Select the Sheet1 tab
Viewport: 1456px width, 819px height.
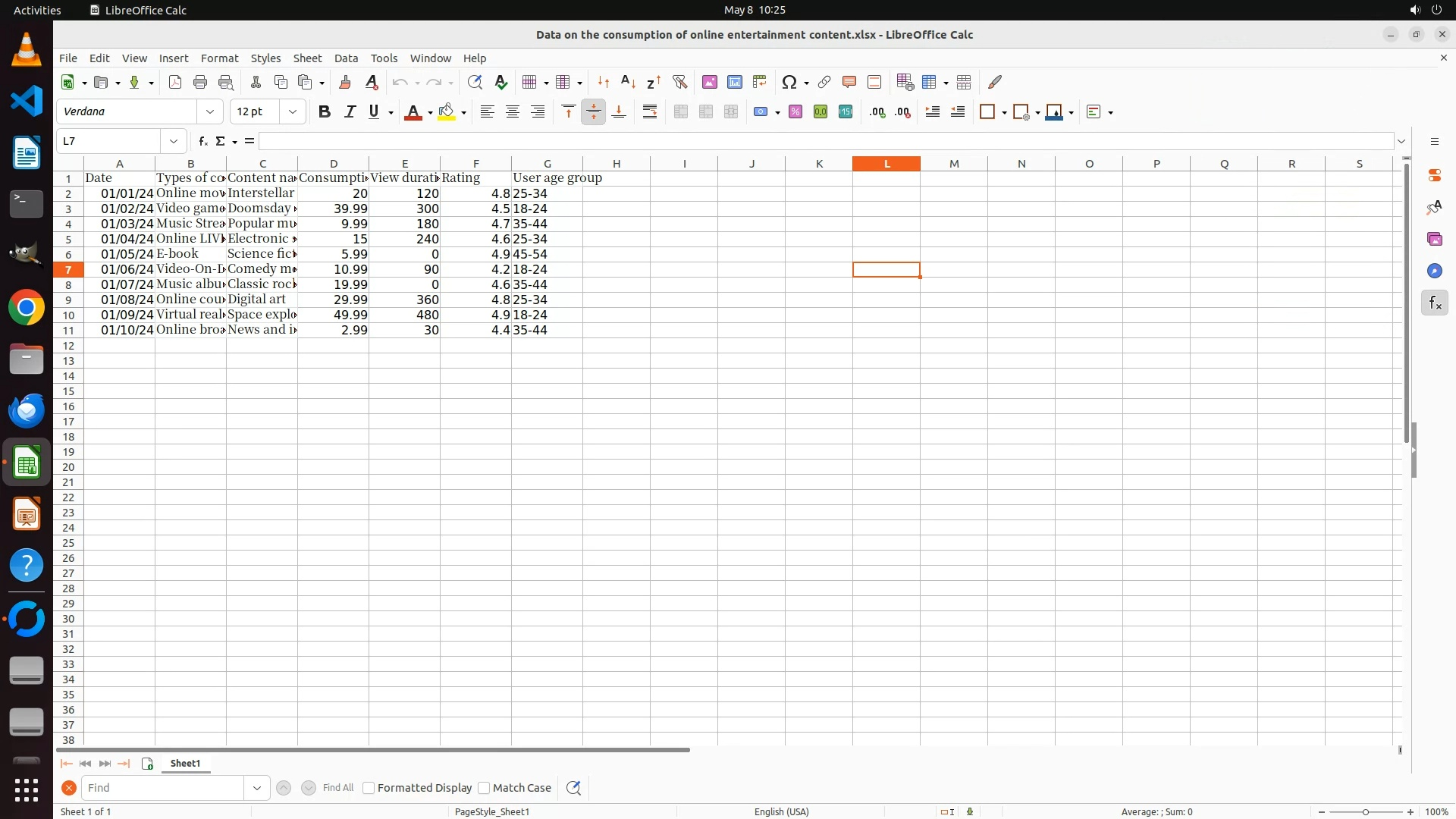tap(185, 764)
